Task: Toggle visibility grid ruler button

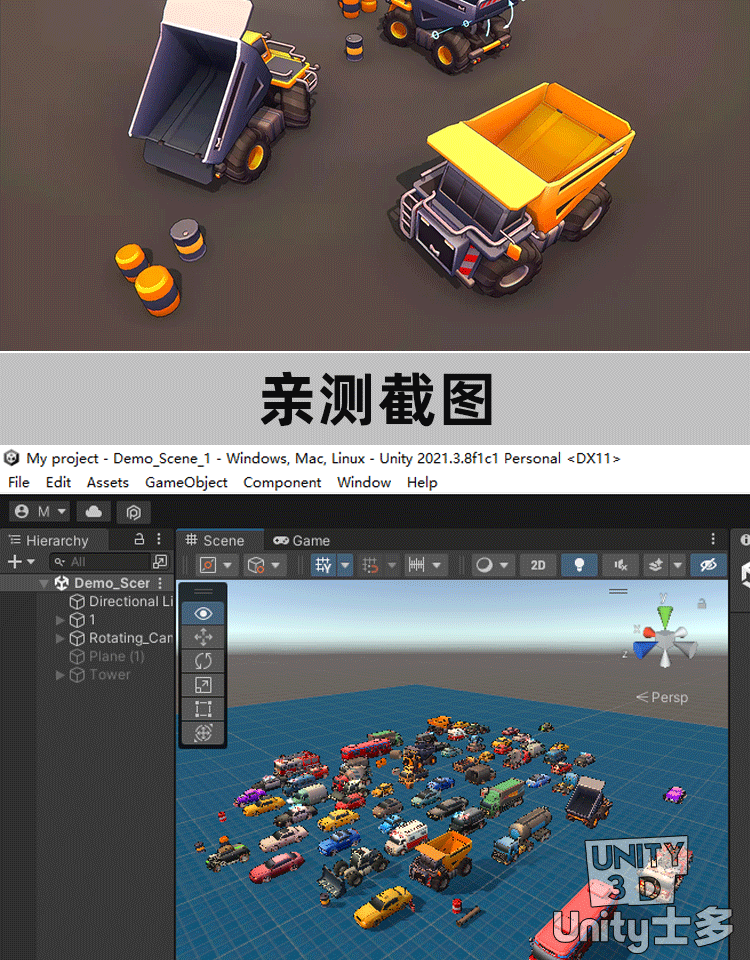Action: click(x=416, y=565)
